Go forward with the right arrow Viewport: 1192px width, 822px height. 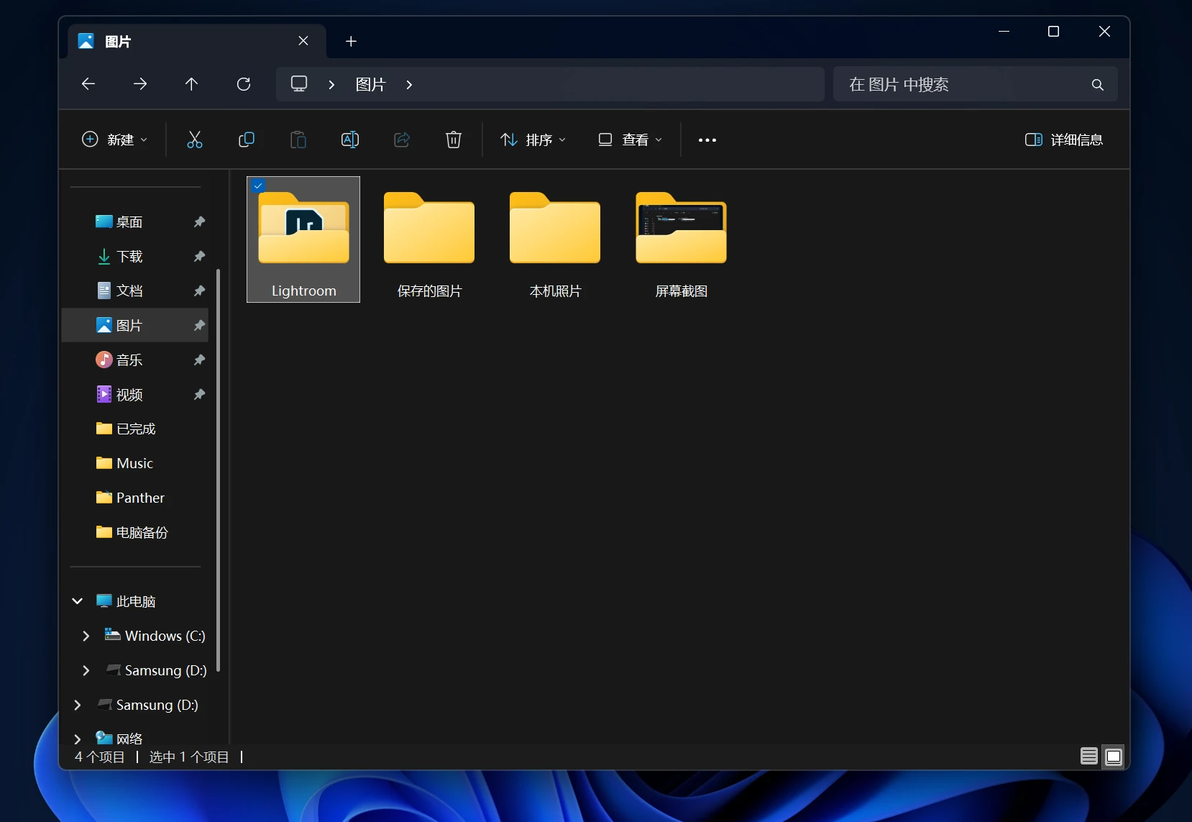click(x=140, y=84)
